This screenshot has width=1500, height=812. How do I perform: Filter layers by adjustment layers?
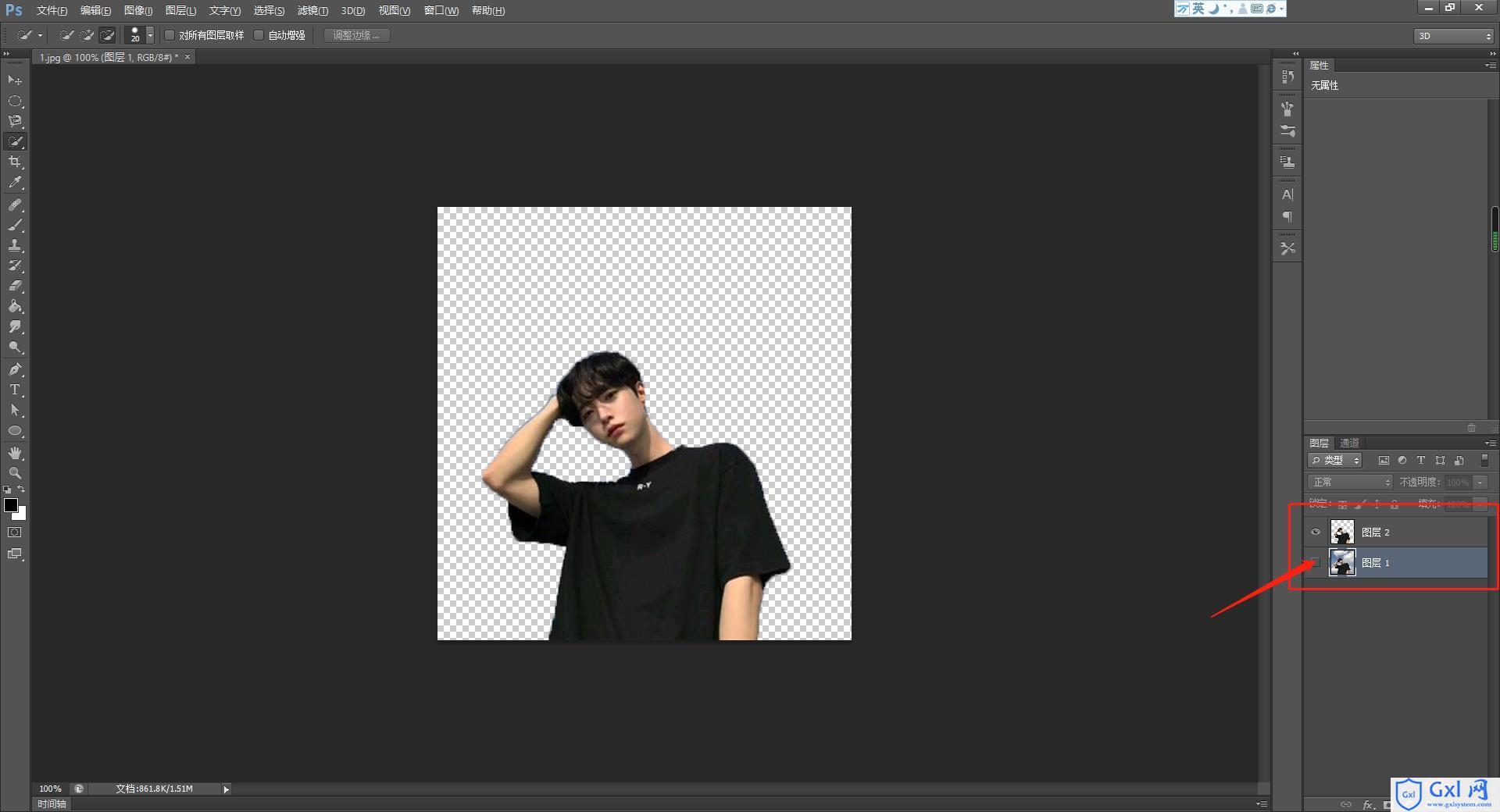coord(1402,461)
